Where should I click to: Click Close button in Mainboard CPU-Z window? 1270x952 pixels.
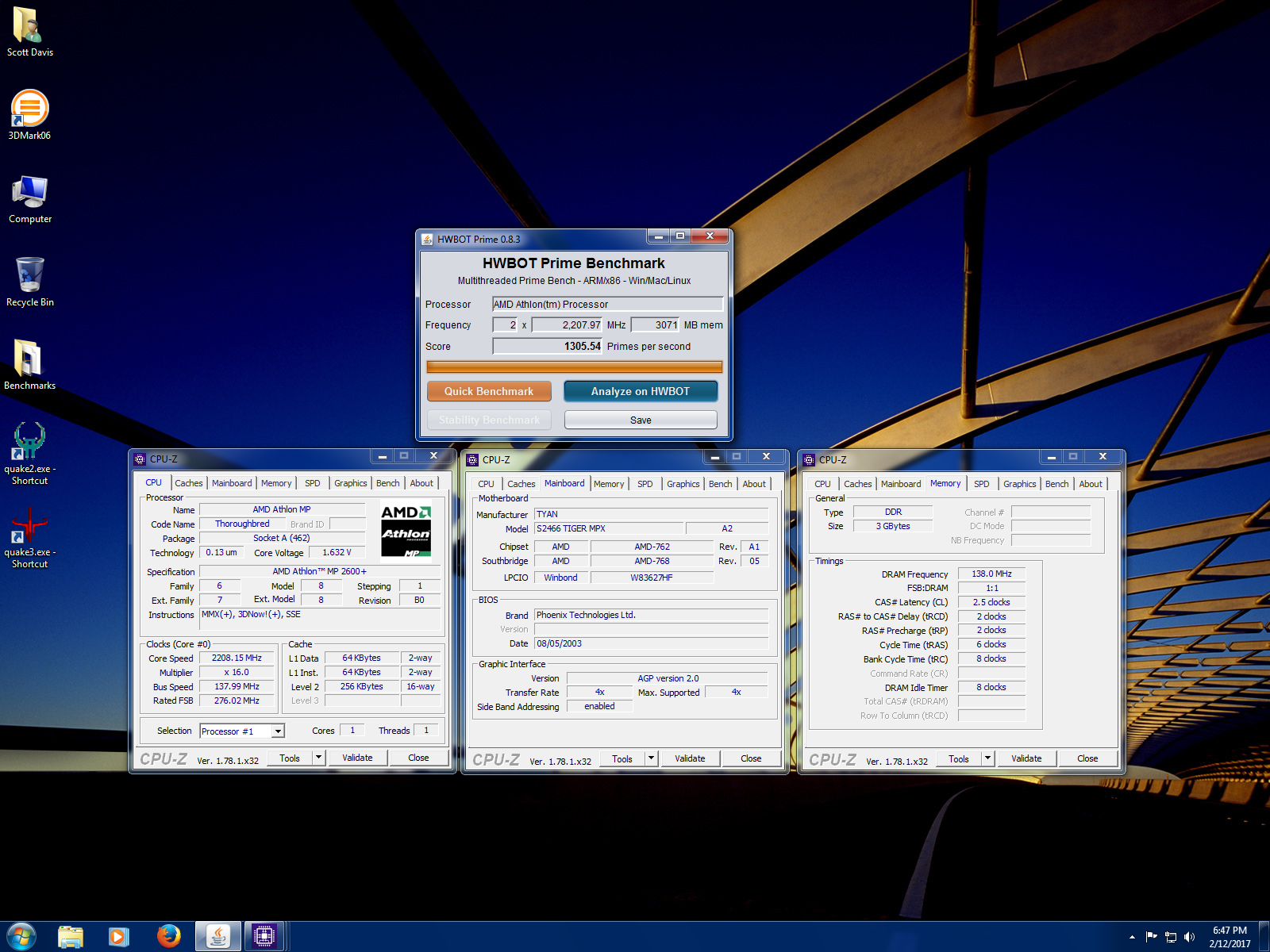coord(751,758)
